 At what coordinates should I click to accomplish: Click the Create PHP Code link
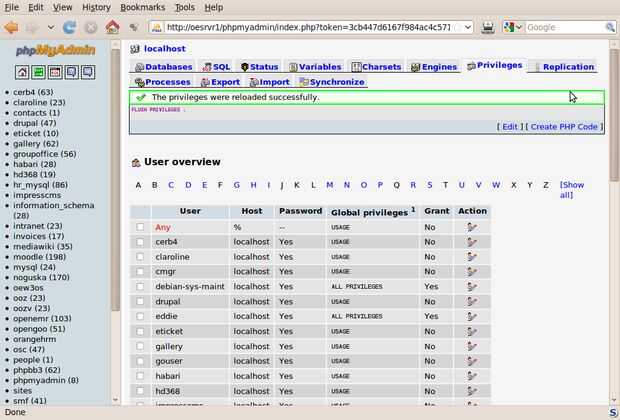pyautogui.click(x=564, y=127)
